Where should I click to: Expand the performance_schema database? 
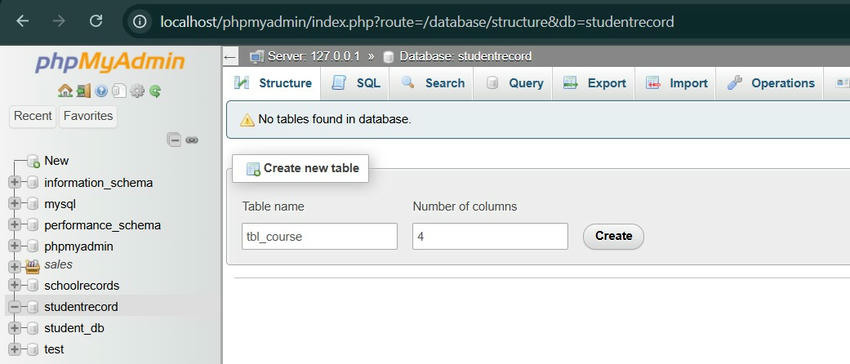click(15, 225)
